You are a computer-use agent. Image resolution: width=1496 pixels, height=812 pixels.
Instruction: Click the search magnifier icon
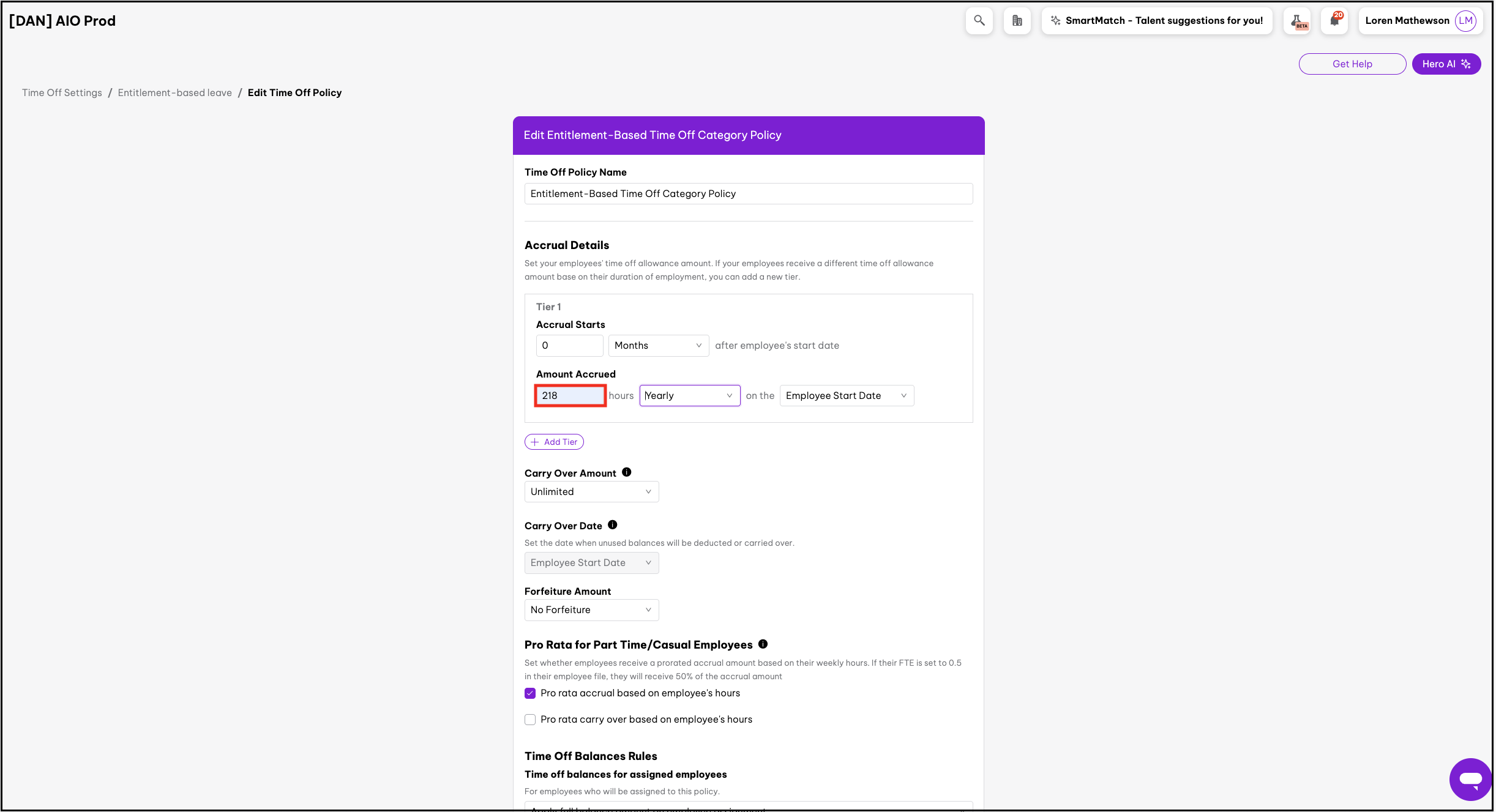(x=979, y=21)
